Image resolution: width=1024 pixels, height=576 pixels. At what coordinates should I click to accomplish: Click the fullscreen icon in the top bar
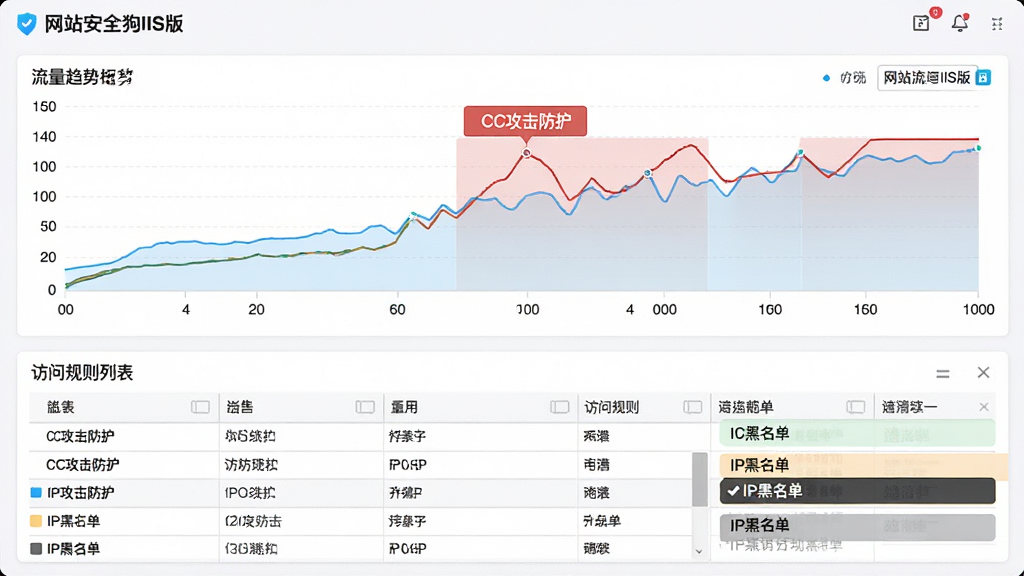click(997, 24)
